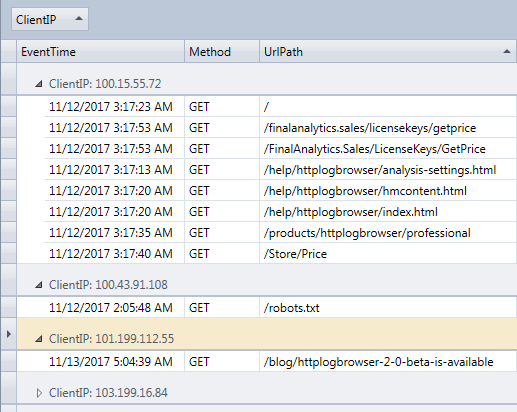
Task: Click row selector for the blog beta row
Action: [x=9, y=361]
